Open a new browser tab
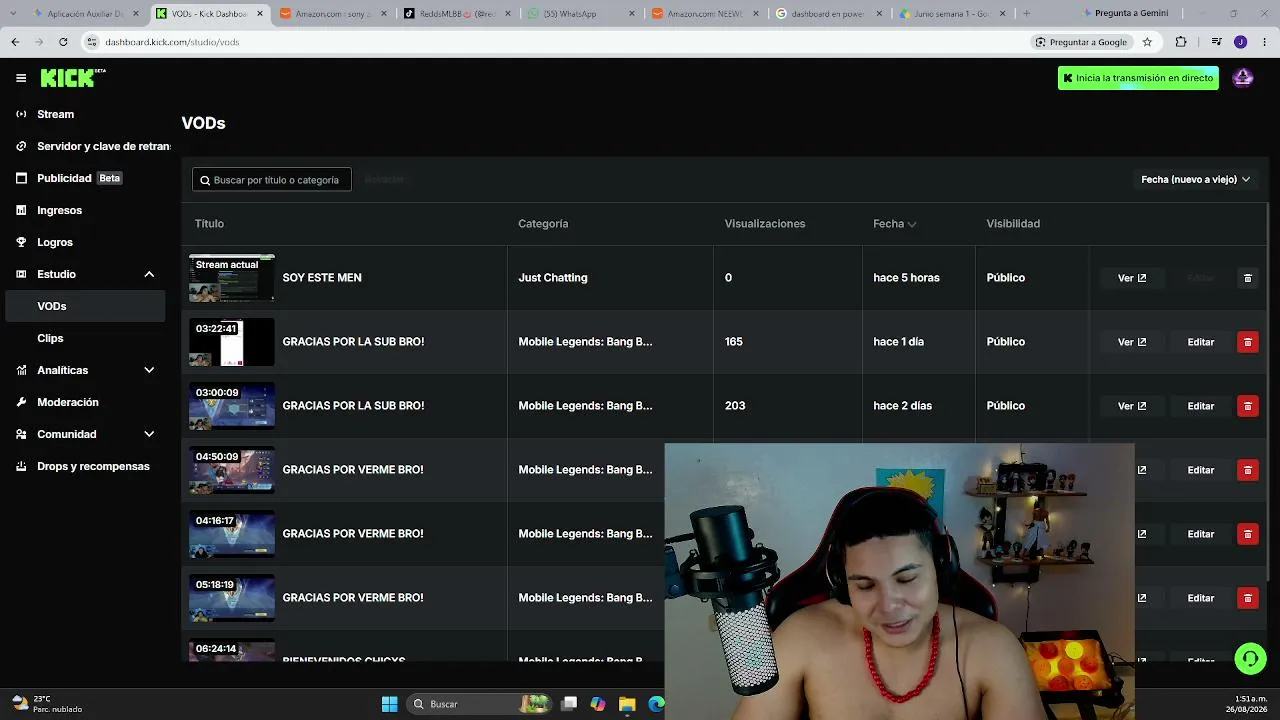Screen dimensions: 1280x720 pos(1026,14)
